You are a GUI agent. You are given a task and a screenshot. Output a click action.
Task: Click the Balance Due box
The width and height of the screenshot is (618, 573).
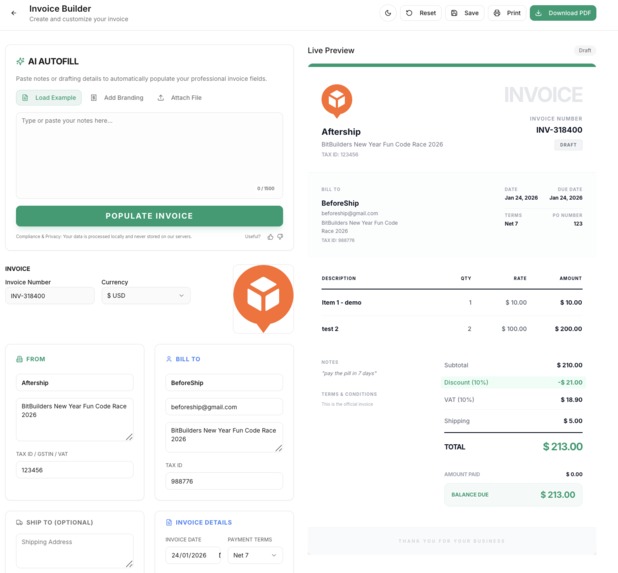tap(513, 495)
